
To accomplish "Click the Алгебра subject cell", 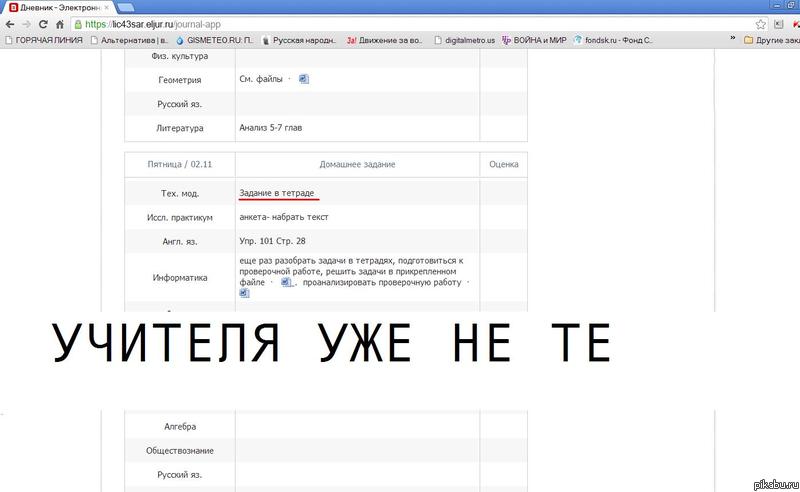I will 180,427.
